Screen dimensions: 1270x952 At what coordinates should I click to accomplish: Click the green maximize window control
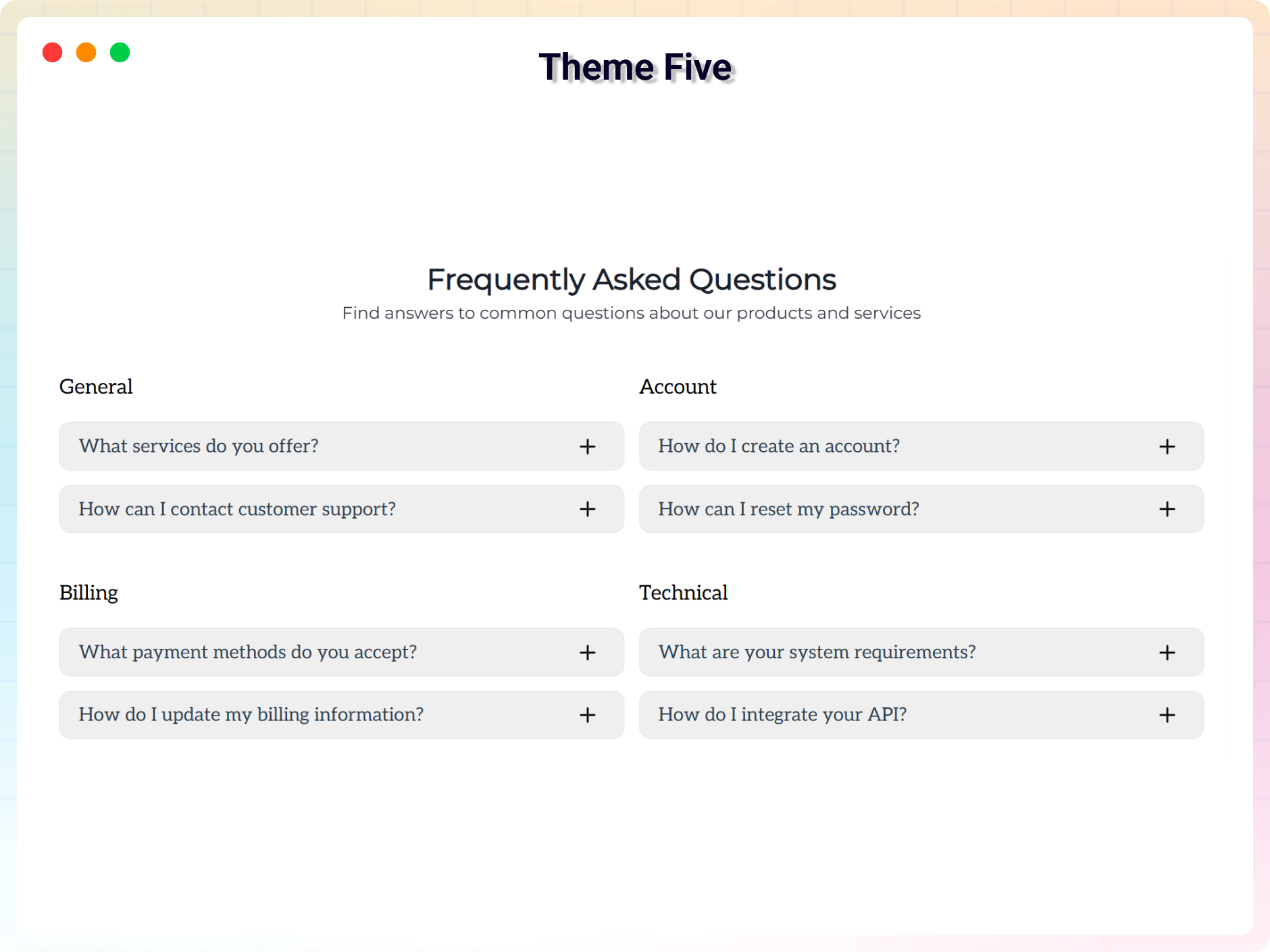[120, 52]
